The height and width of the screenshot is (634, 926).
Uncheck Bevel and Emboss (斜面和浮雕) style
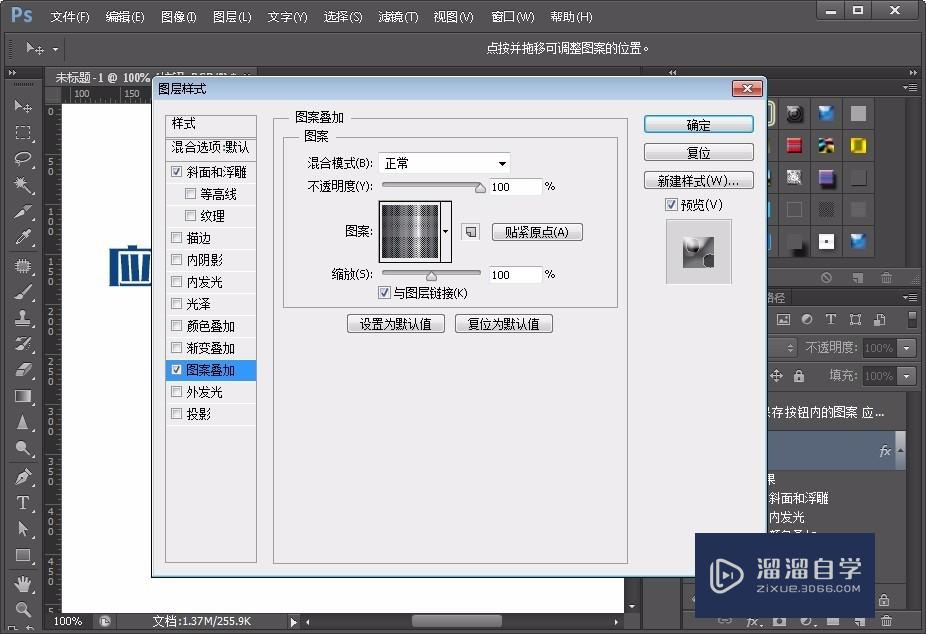tap(176, 172)
